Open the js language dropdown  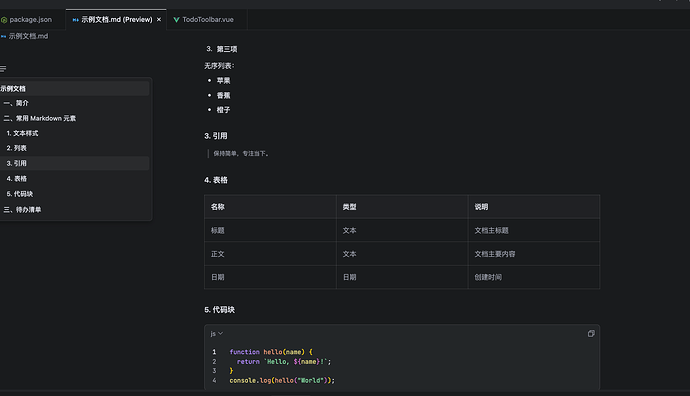[217, 334]
